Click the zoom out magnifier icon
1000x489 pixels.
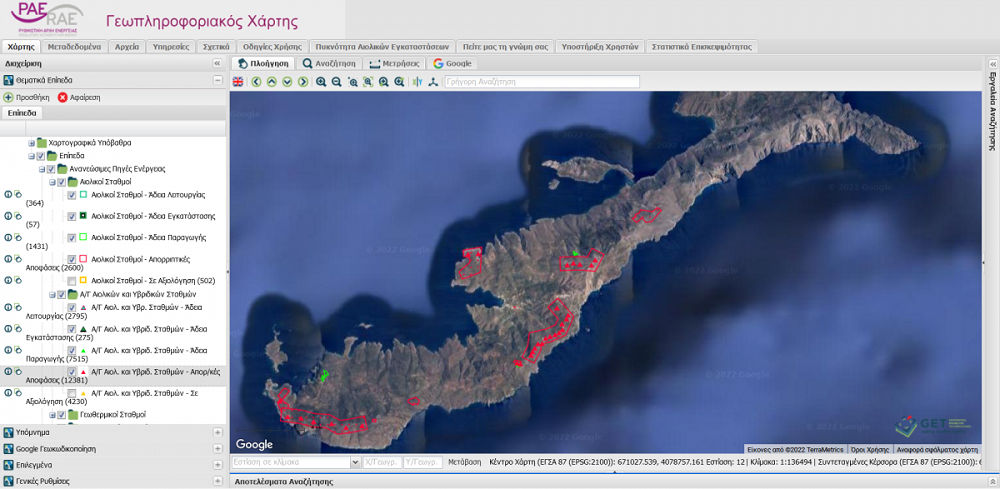tap(337, 82)
